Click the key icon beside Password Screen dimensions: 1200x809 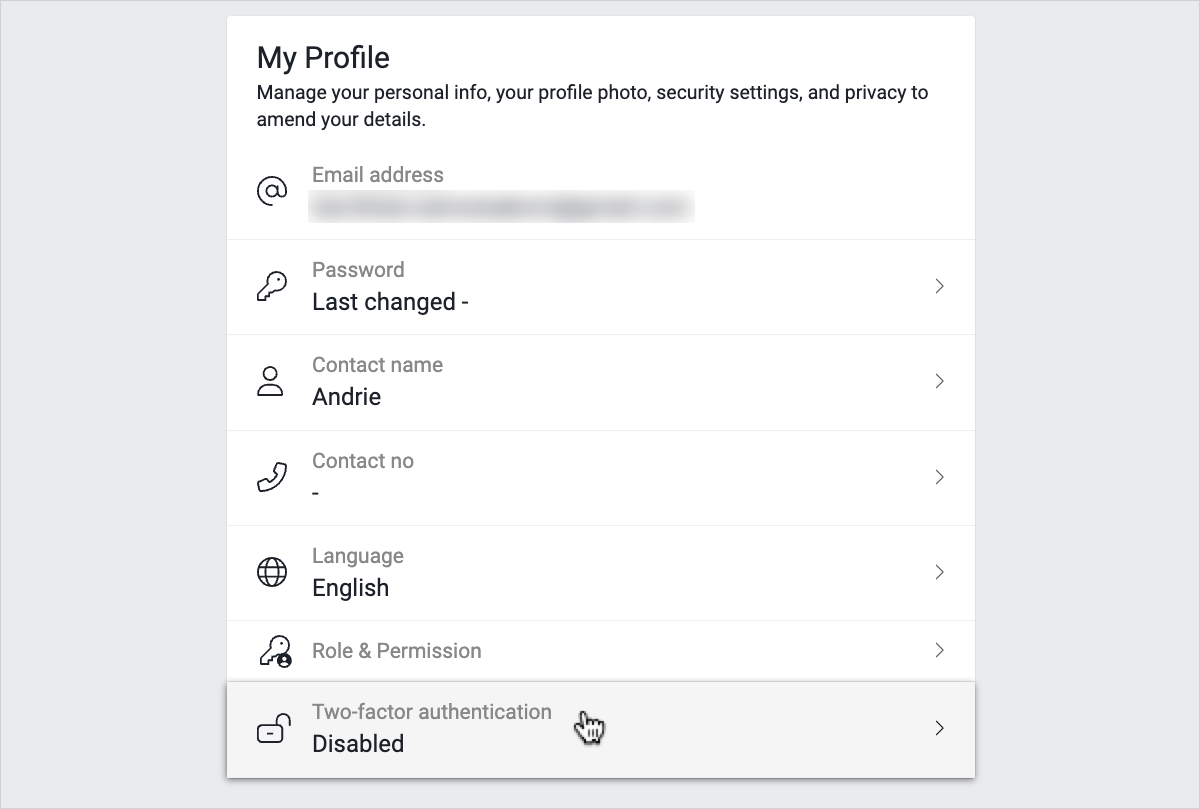coord(272,287)
